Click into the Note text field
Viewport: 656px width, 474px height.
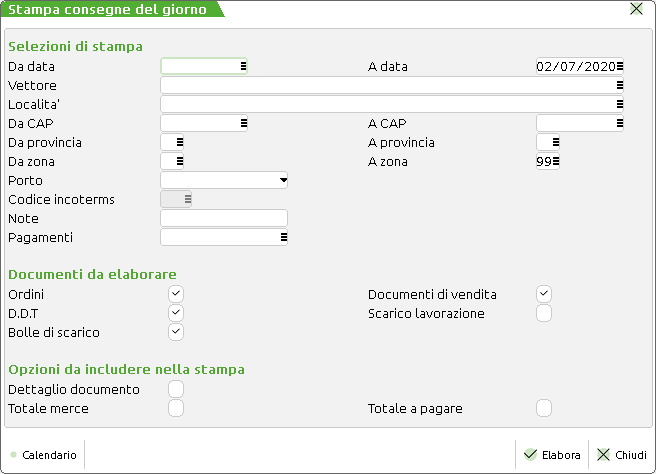[x=224, y=218]
